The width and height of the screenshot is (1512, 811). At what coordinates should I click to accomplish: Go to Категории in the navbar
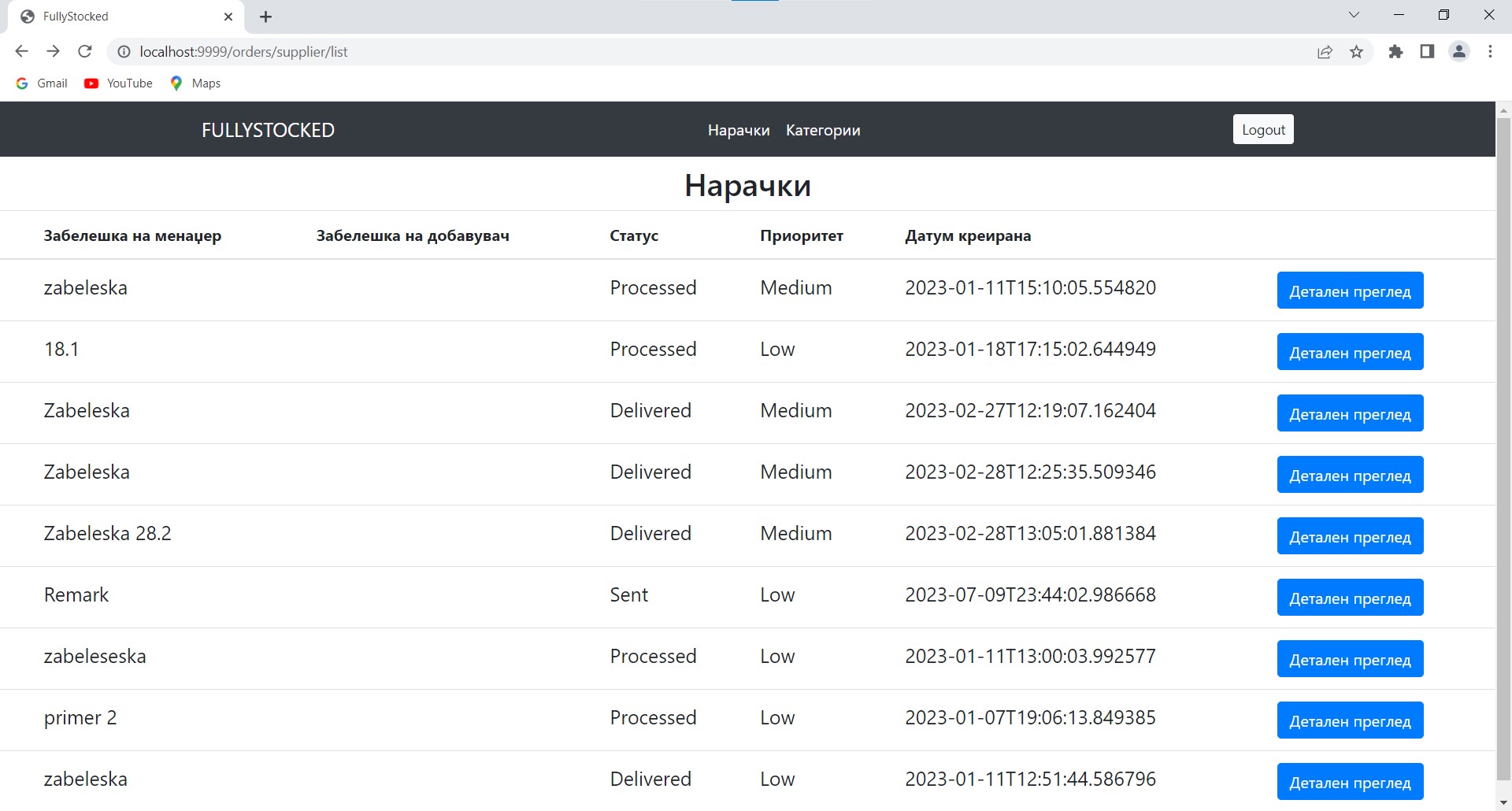coord(822,130)
